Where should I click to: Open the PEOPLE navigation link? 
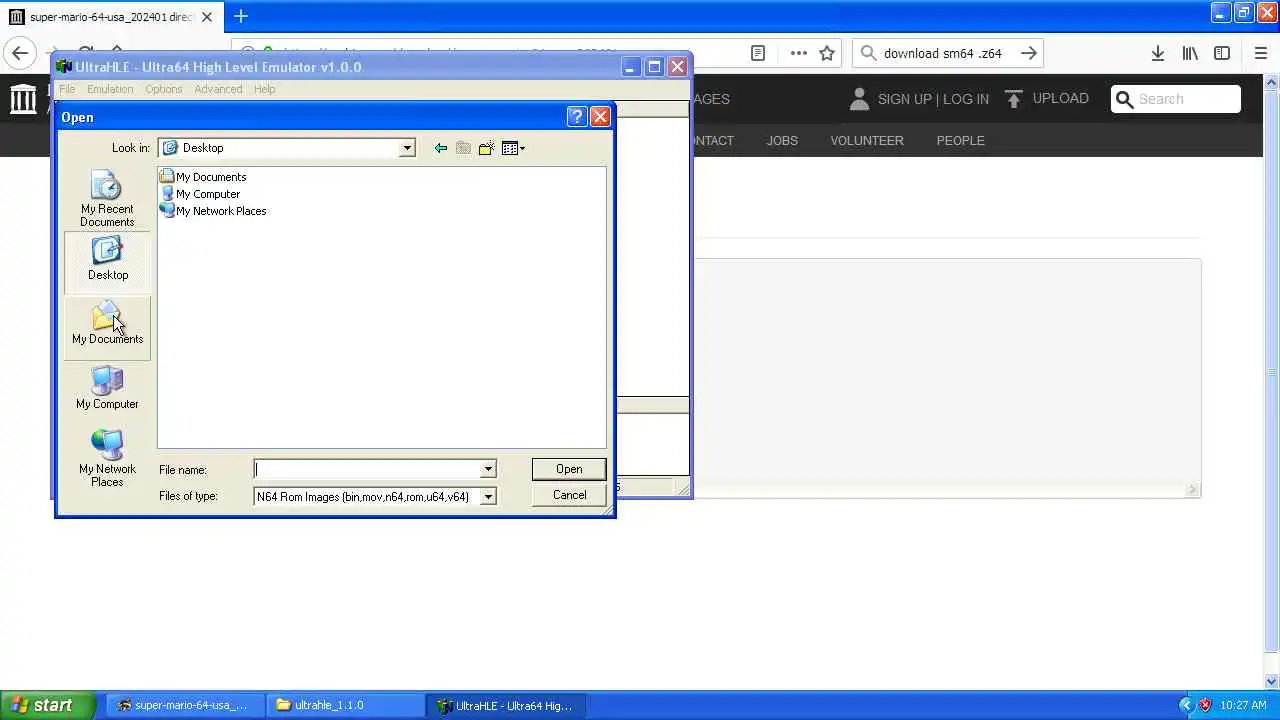click(960, 140)
